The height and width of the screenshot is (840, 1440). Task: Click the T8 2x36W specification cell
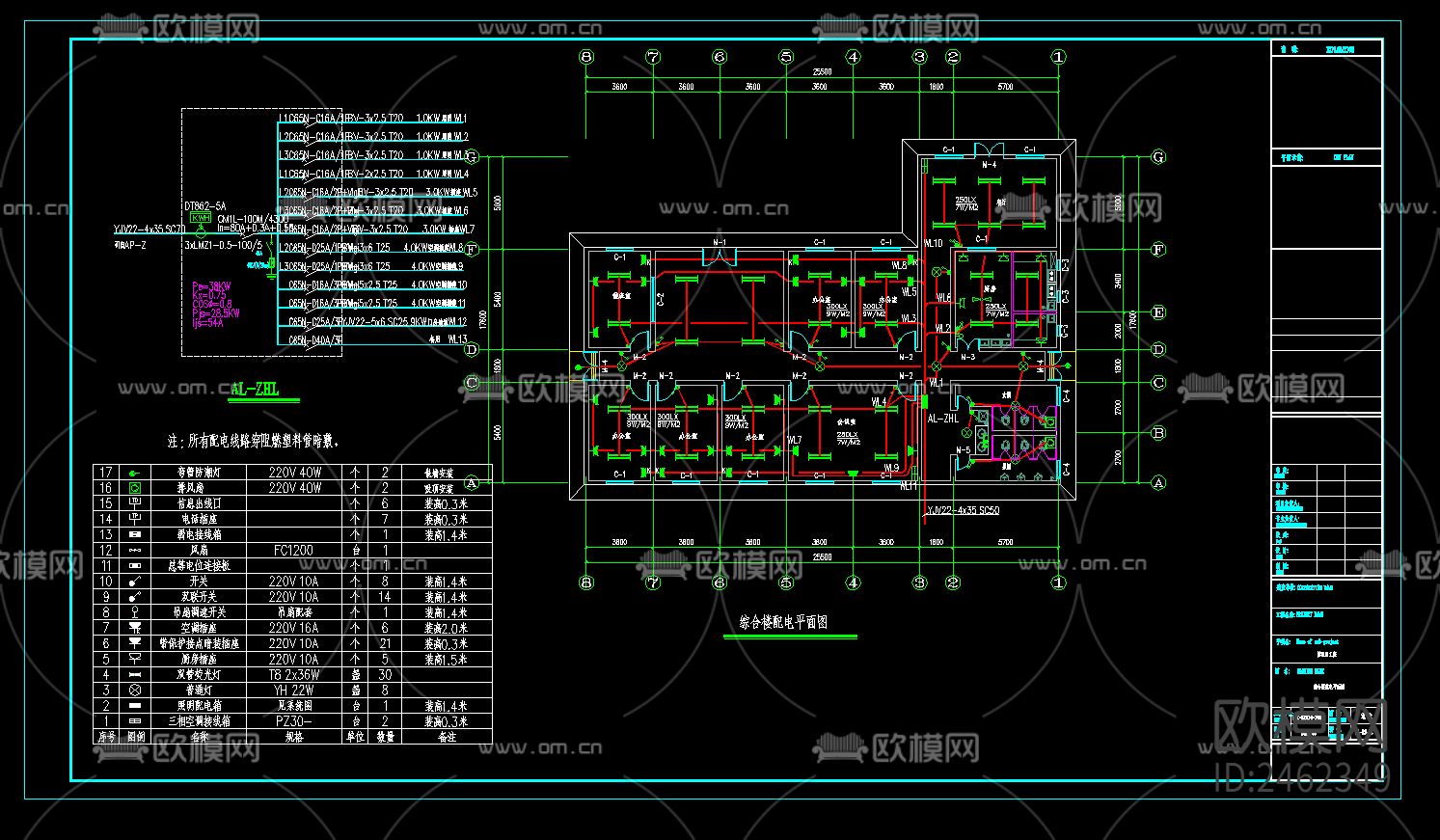click(293, 674)
